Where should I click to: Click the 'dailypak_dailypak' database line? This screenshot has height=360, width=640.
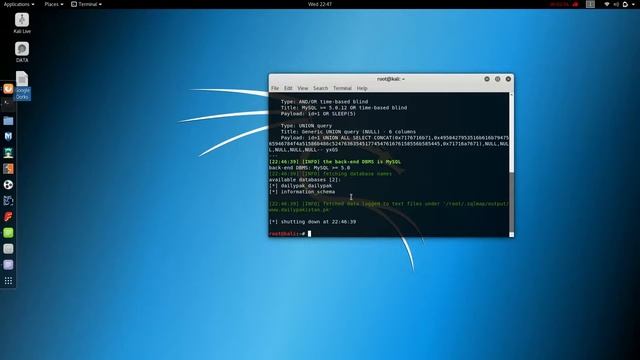coord(300,186)
